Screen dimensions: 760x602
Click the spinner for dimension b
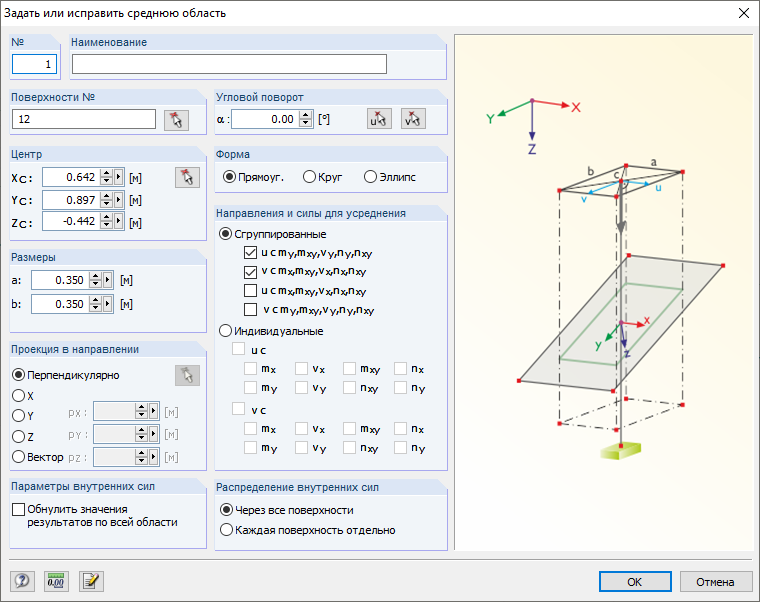tap(96, 304)
